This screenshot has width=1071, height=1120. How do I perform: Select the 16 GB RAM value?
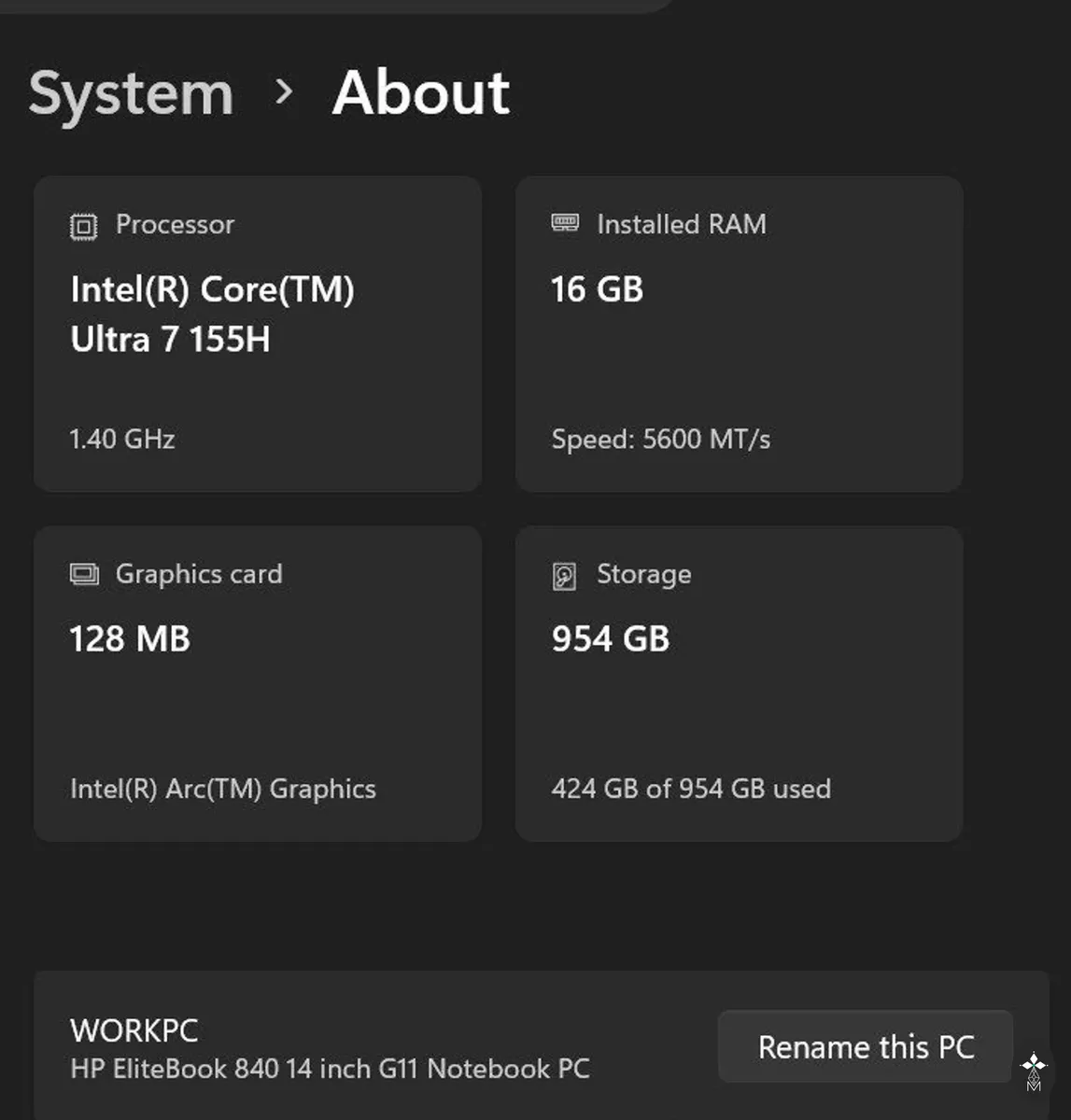[x=597, y=289]
